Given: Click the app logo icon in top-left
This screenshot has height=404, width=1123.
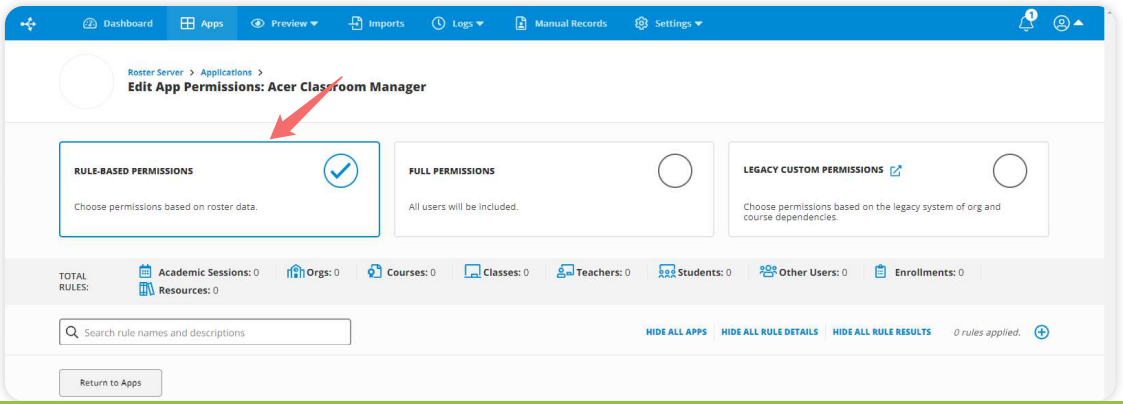Looking at the screenshot, I should coord(28,24).
